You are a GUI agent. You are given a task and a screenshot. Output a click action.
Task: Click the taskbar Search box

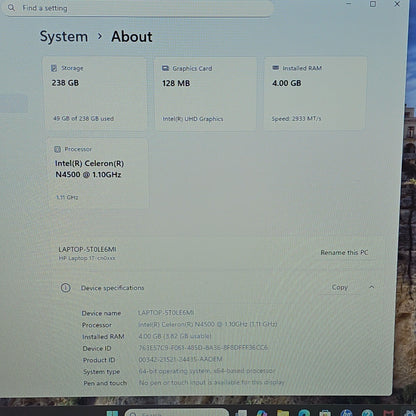pyautogui.click(x=177, y=413)
